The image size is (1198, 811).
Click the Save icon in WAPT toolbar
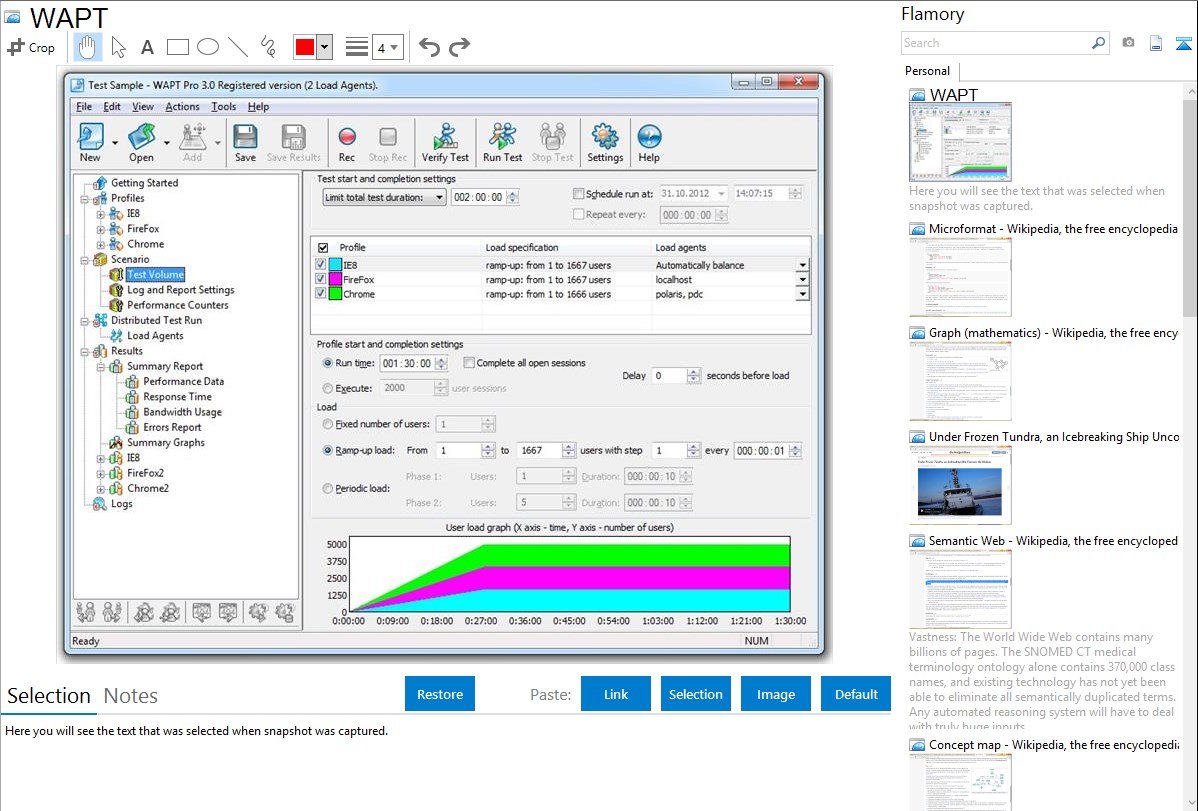click(245, 143)
